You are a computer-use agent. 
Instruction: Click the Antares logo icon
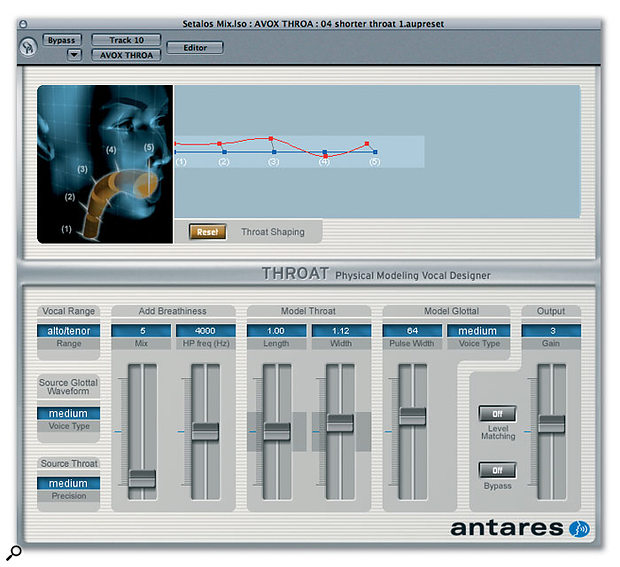click(579, 529)
